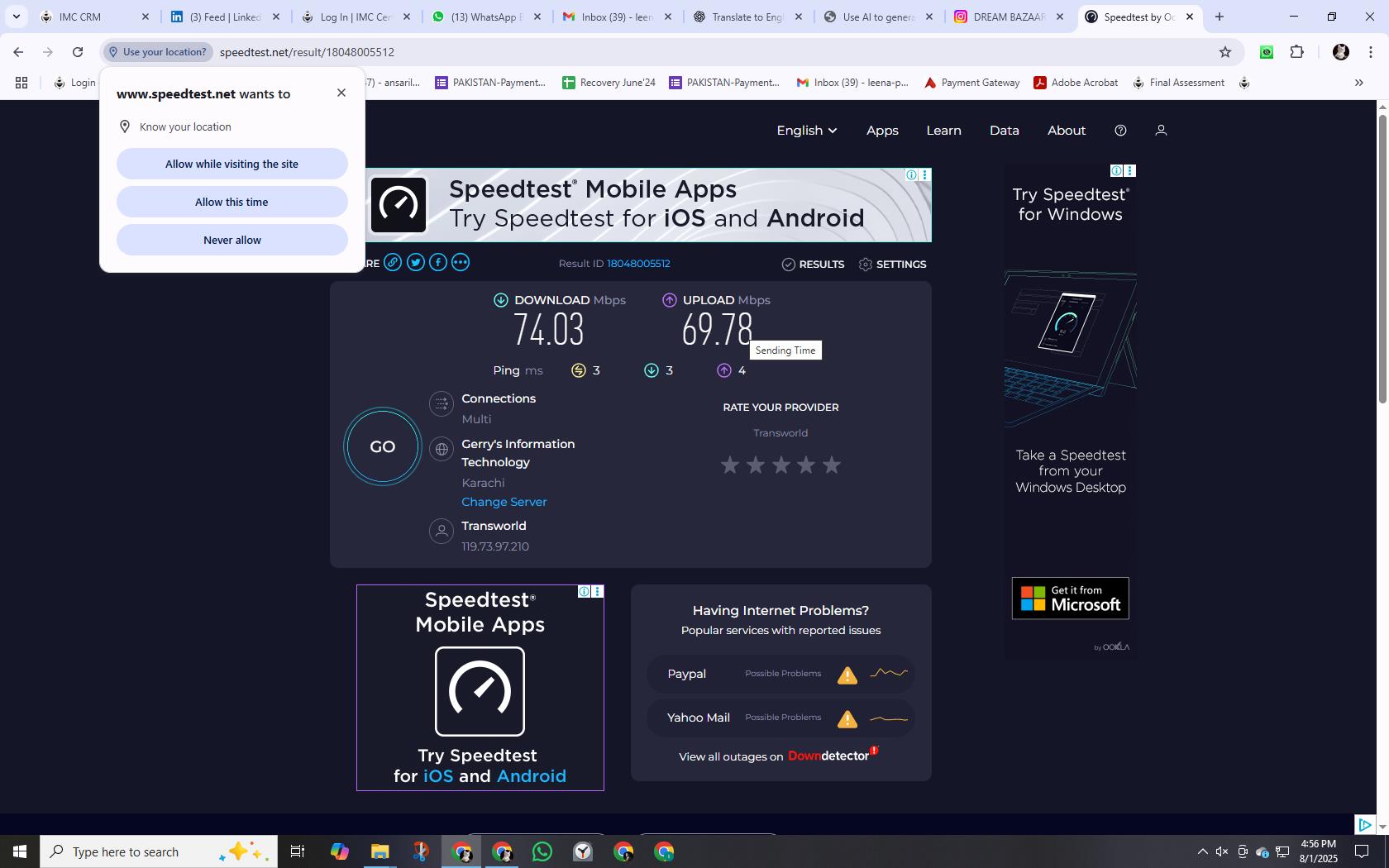Viewport: 1389px width, 868px height.
Task: Open the notification center icon
Action: point(1362,851)
